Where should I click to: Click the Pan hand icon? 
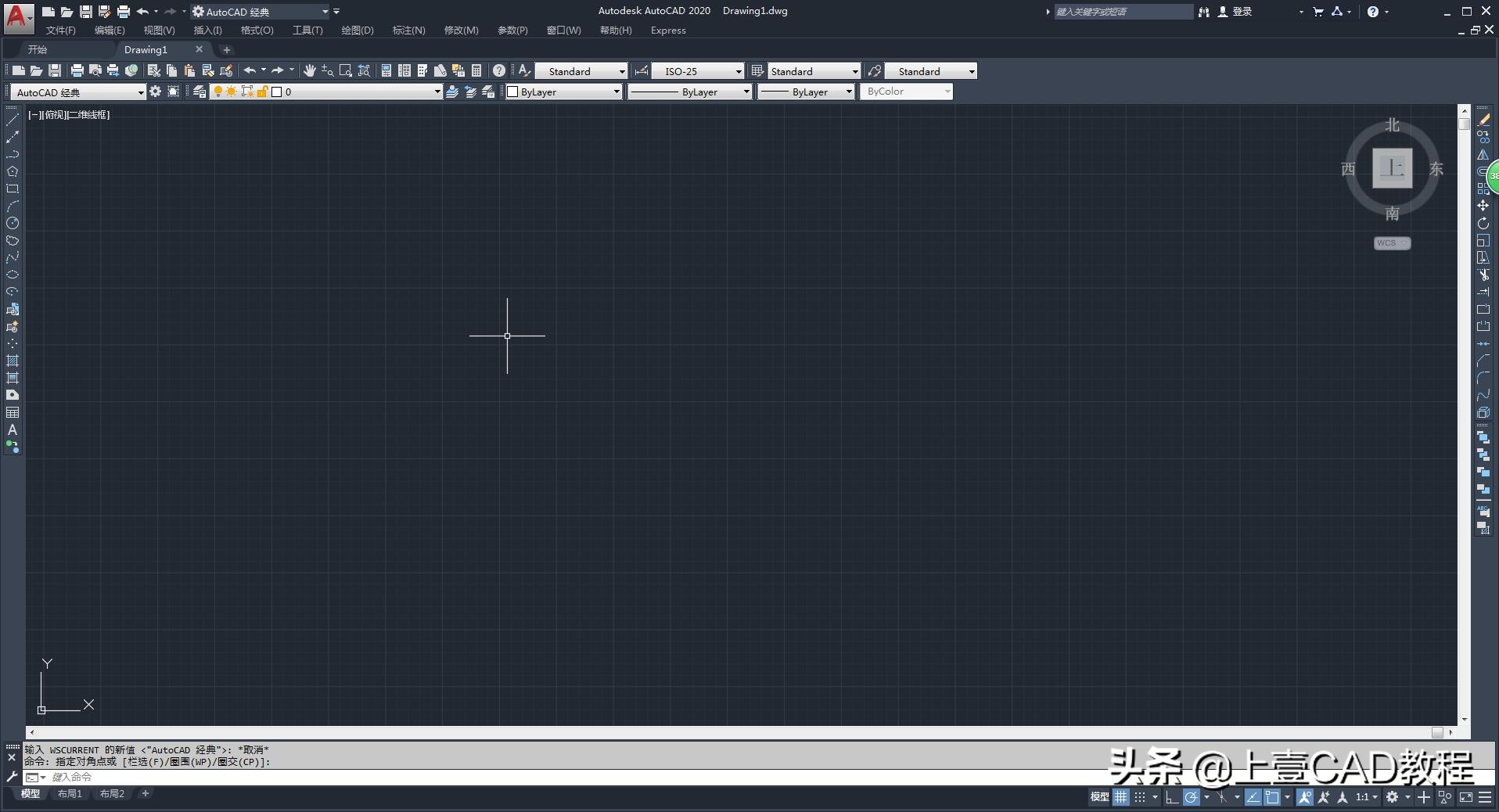pos(310,70)
